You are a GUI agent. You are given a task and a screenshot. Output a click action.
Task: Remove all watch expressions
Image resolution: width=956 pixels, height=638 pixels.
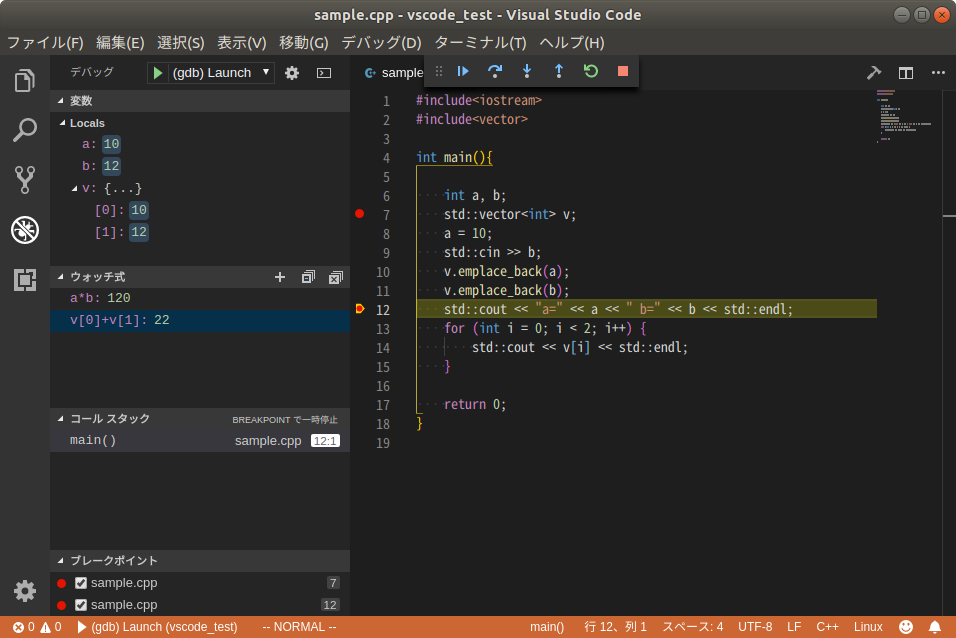point(336,278)
